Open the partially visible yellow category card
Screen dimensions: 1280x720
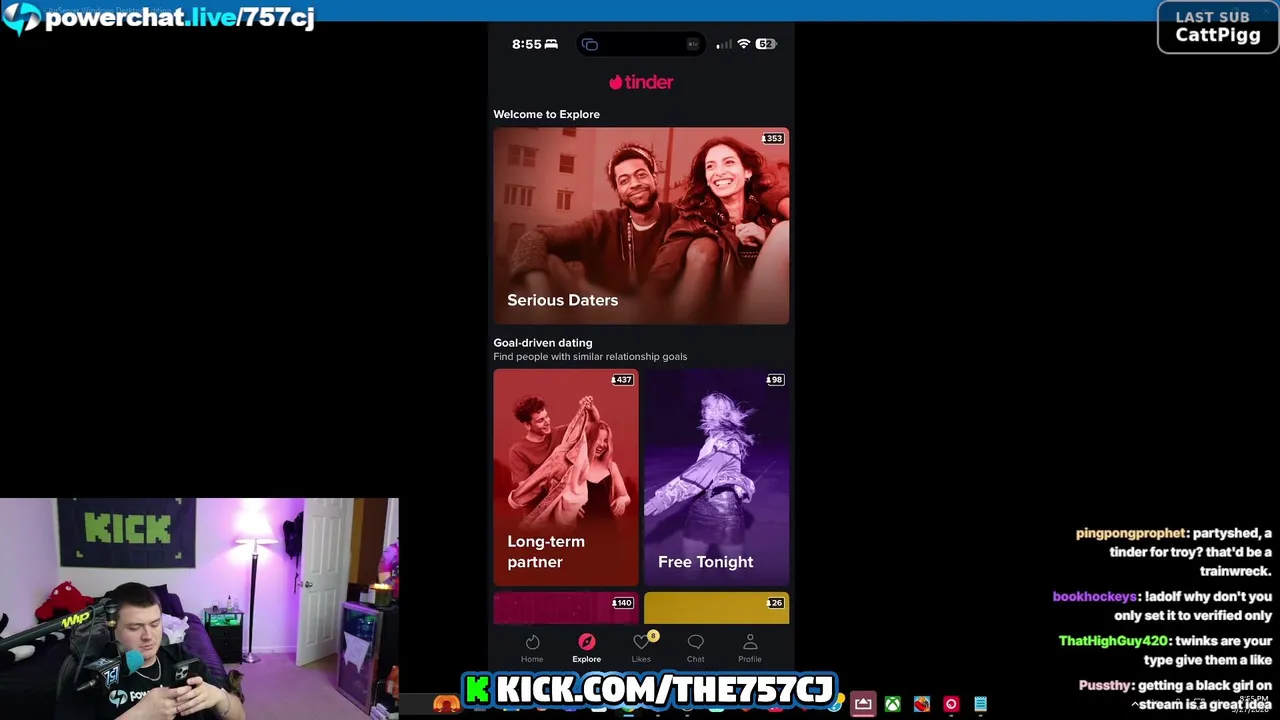716,608
